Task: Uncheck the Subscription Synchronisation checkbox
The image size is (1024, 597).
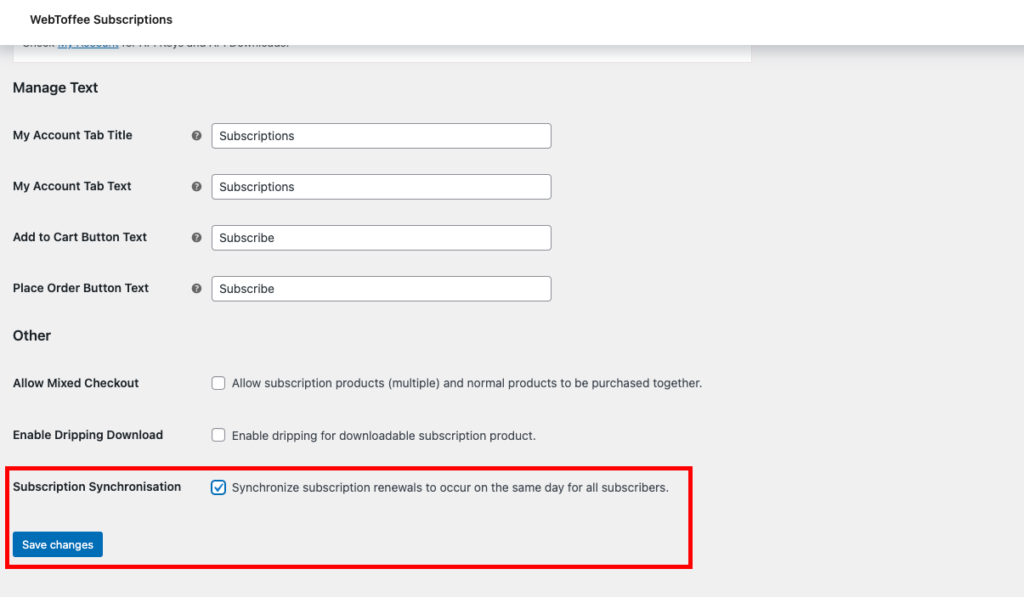Action: click(218, 487)
